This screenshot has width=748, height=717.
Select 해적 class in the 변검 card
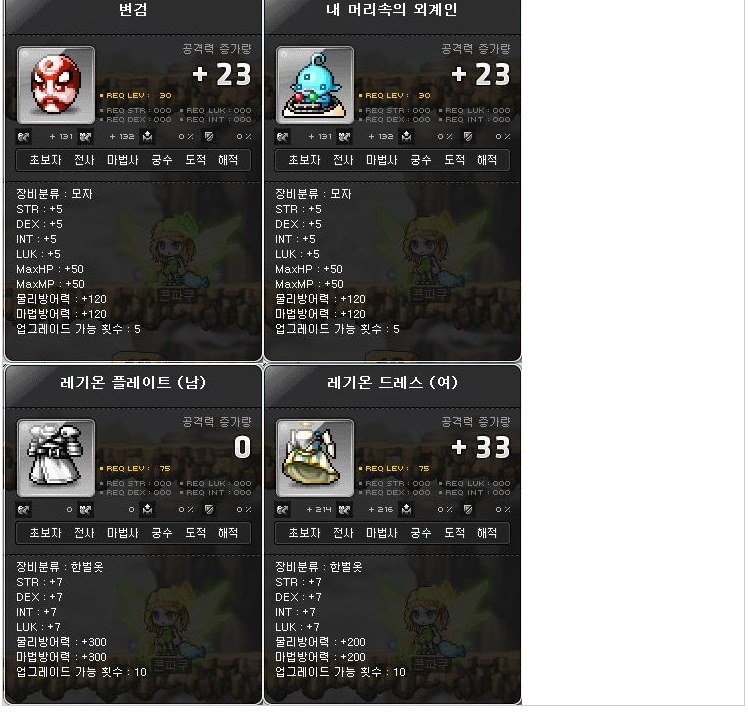tap(228, 160)
